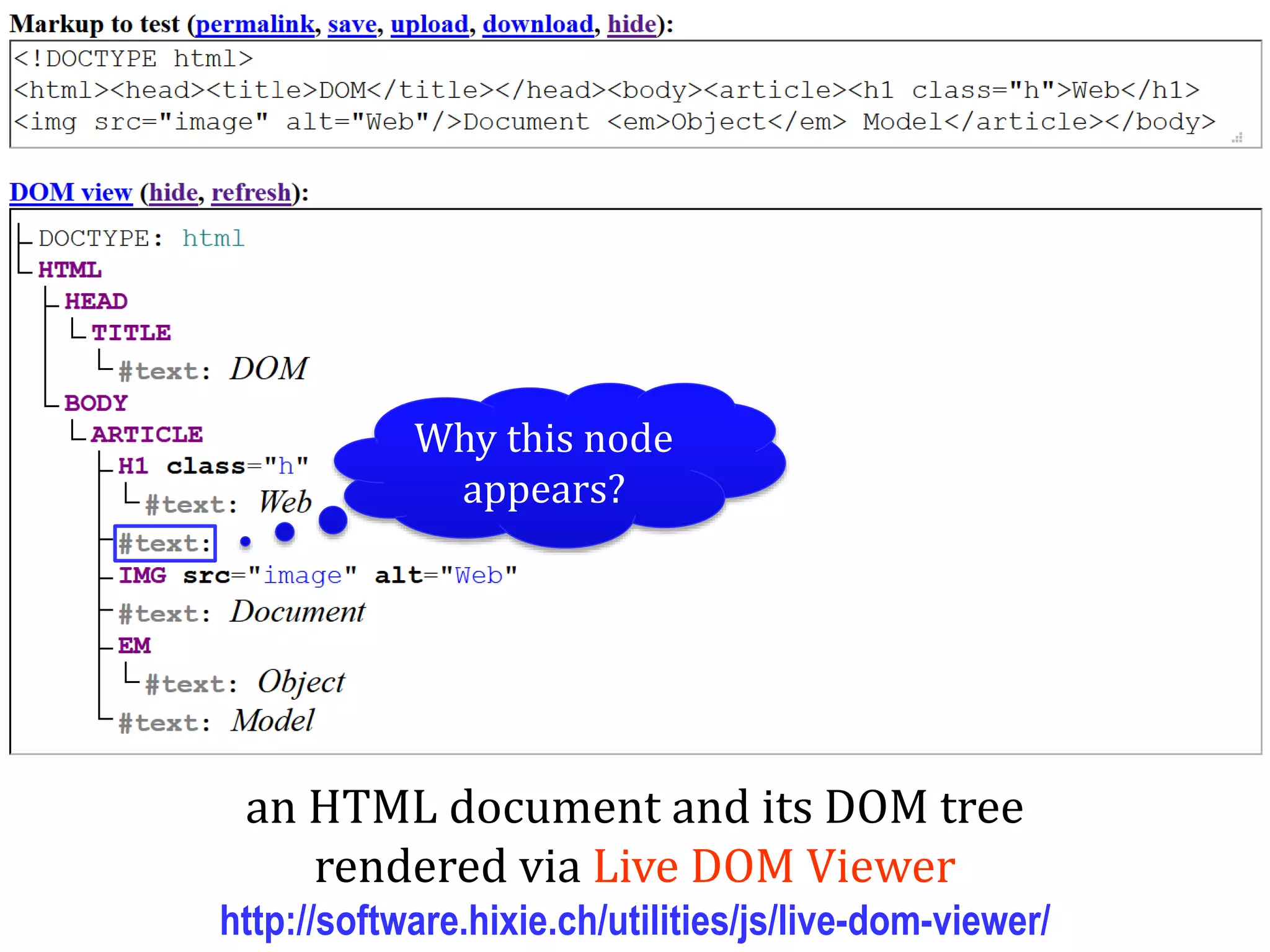Select the #text: Model node
This screenshot has height=952, width=1270.
point(216,721)
